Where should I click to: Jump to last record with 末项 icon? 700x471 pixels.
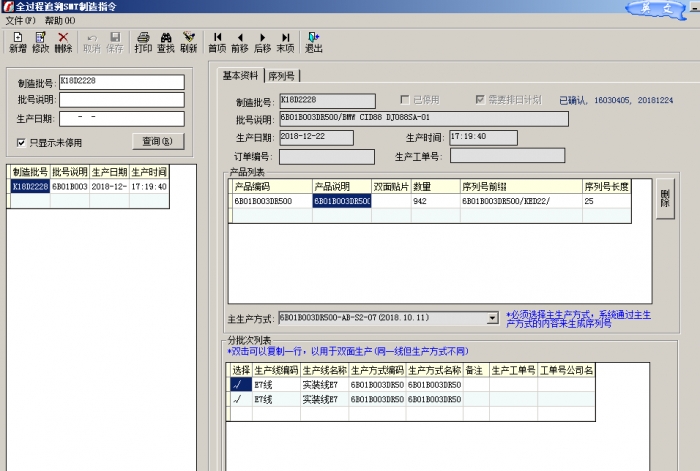tap(285, 42)
